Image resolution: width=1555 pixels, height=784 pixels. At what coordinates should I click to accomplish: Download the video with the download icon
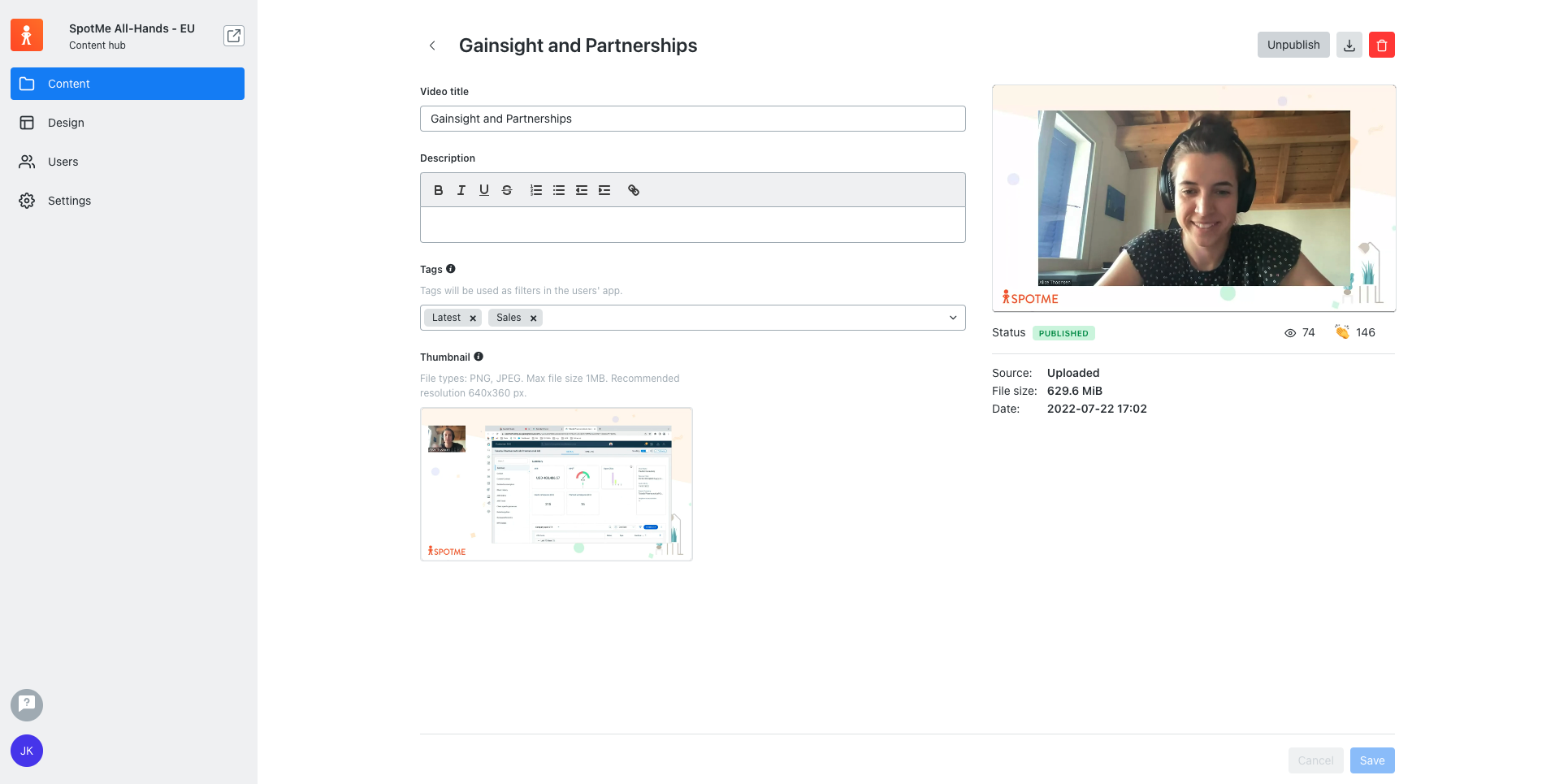1349,45
